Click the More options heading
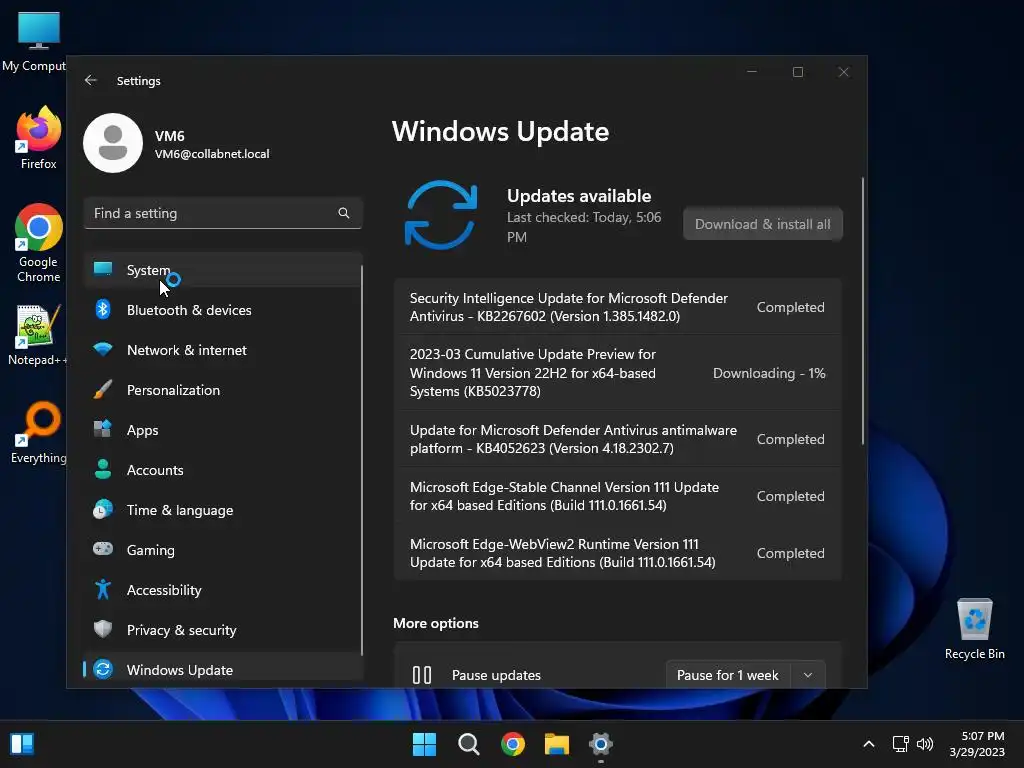 [x=436, y=623]
